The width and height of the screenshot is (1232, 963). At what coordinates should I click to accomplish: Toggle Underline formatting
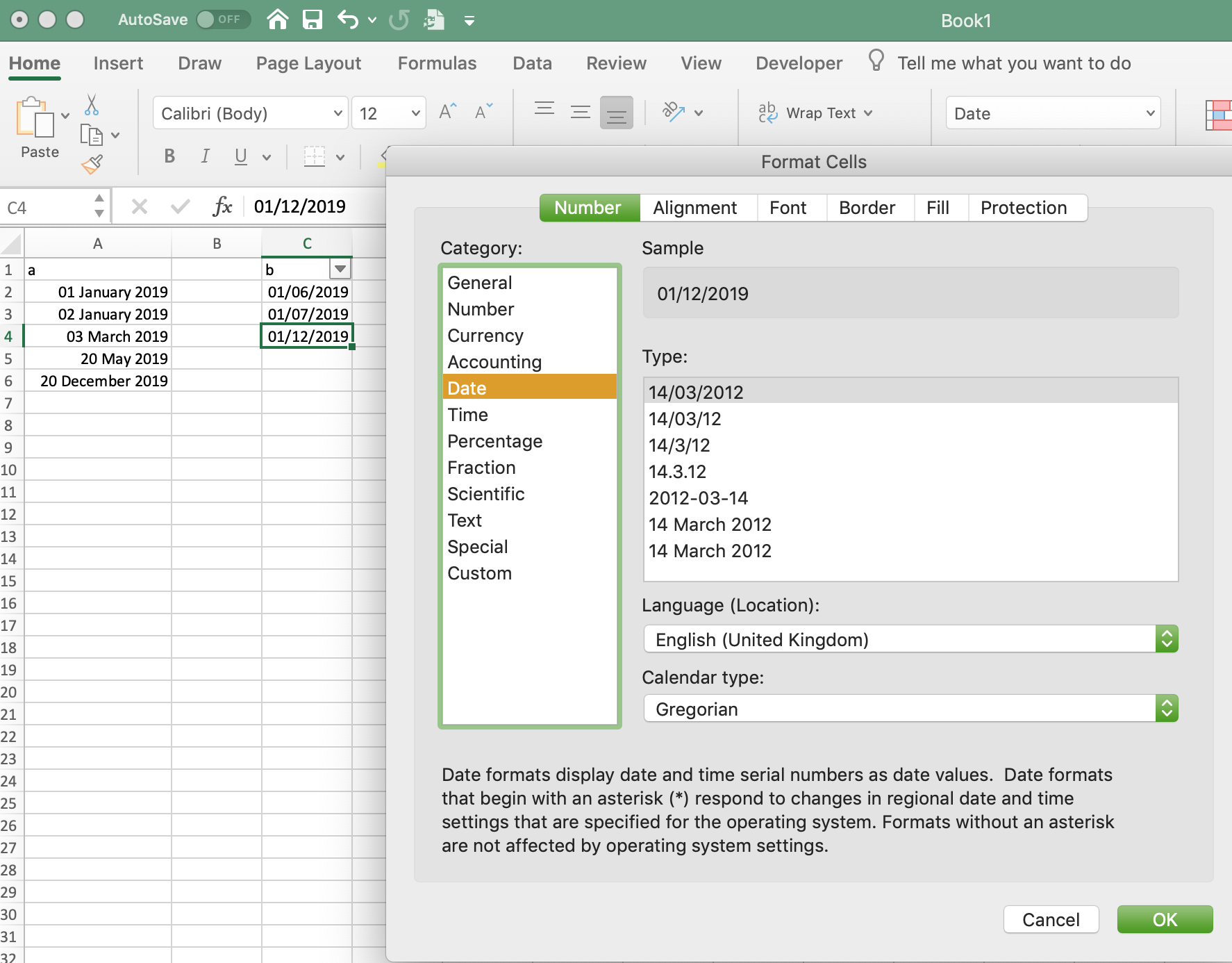(x=240, y=156)
